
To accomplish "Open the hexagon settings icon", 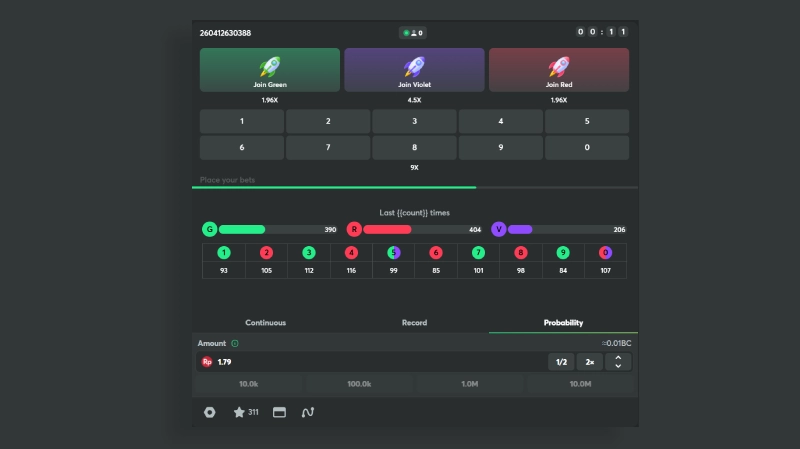I will pos(209,412).
